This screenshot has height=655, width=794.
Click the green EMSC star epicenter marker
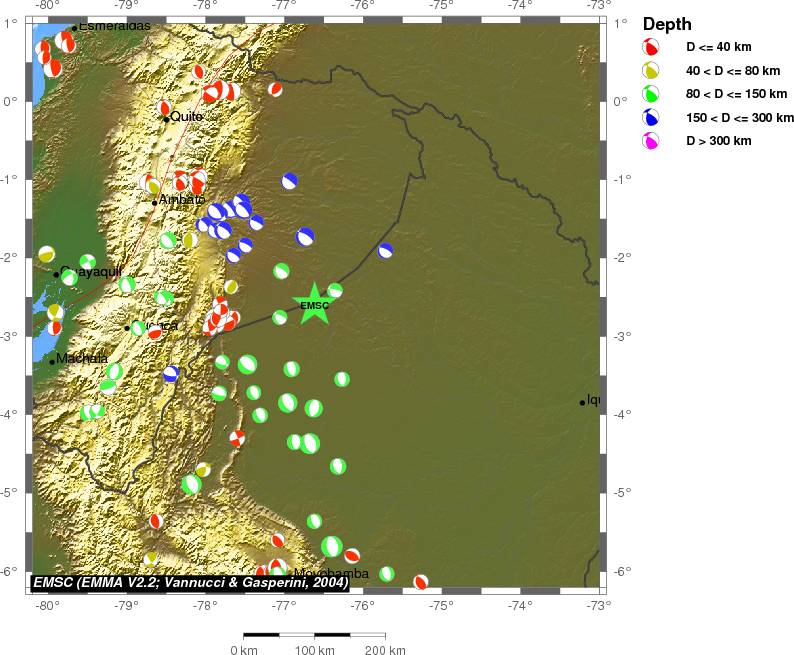[314, 304]
